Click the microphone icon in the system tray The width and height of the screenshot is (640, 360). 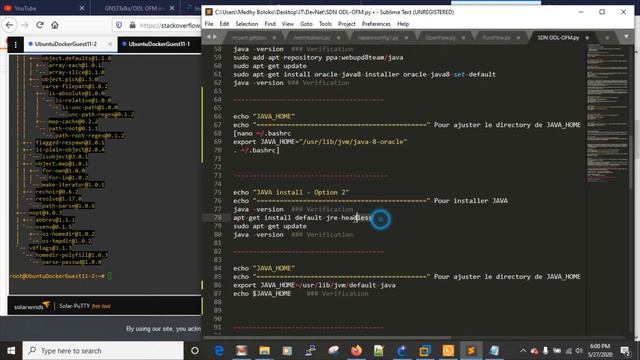pos(545,351)
